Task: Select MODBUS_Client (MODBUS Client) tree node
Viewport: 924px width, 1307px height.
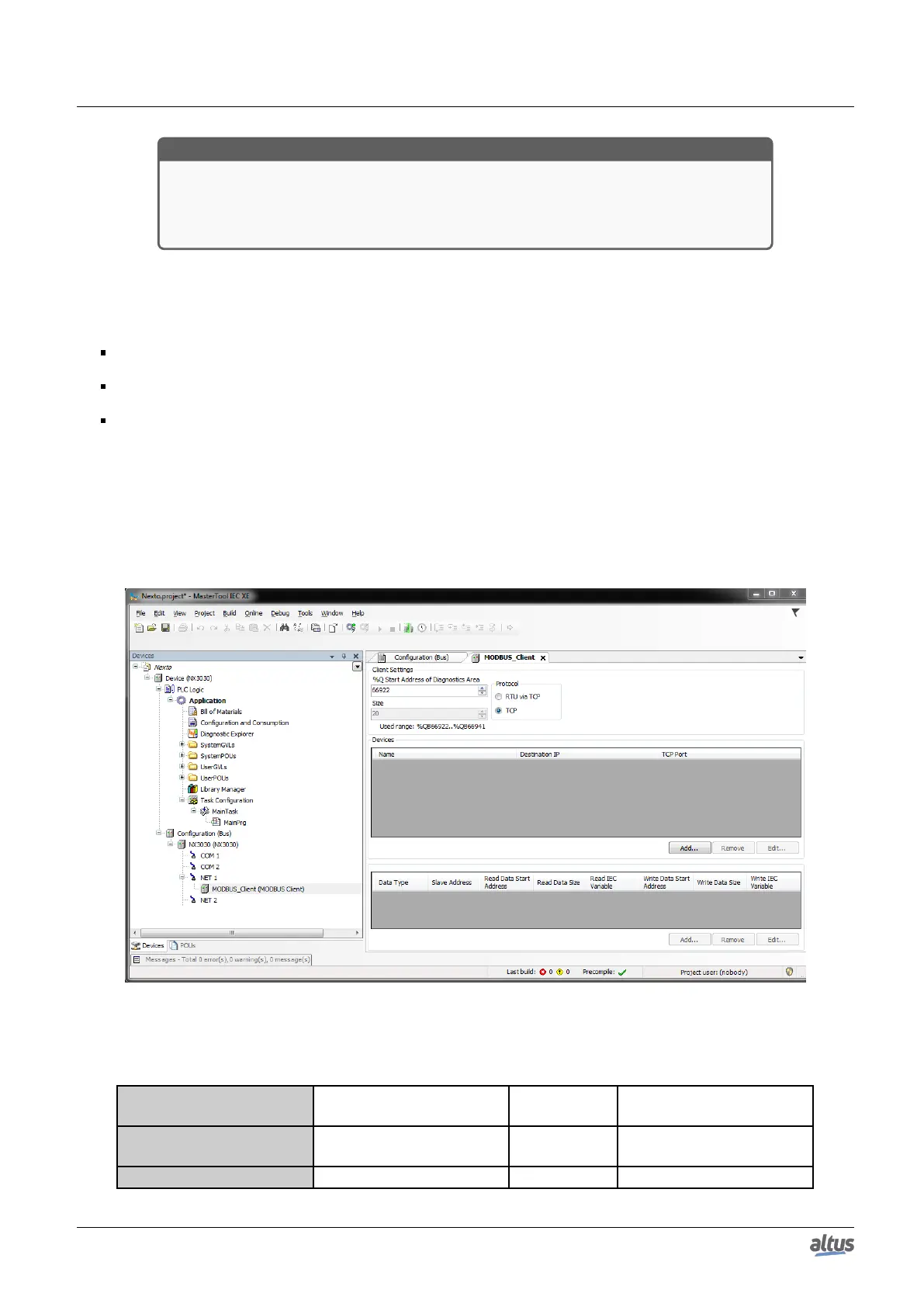Action: pyautogui.click(x=253, y=889)
